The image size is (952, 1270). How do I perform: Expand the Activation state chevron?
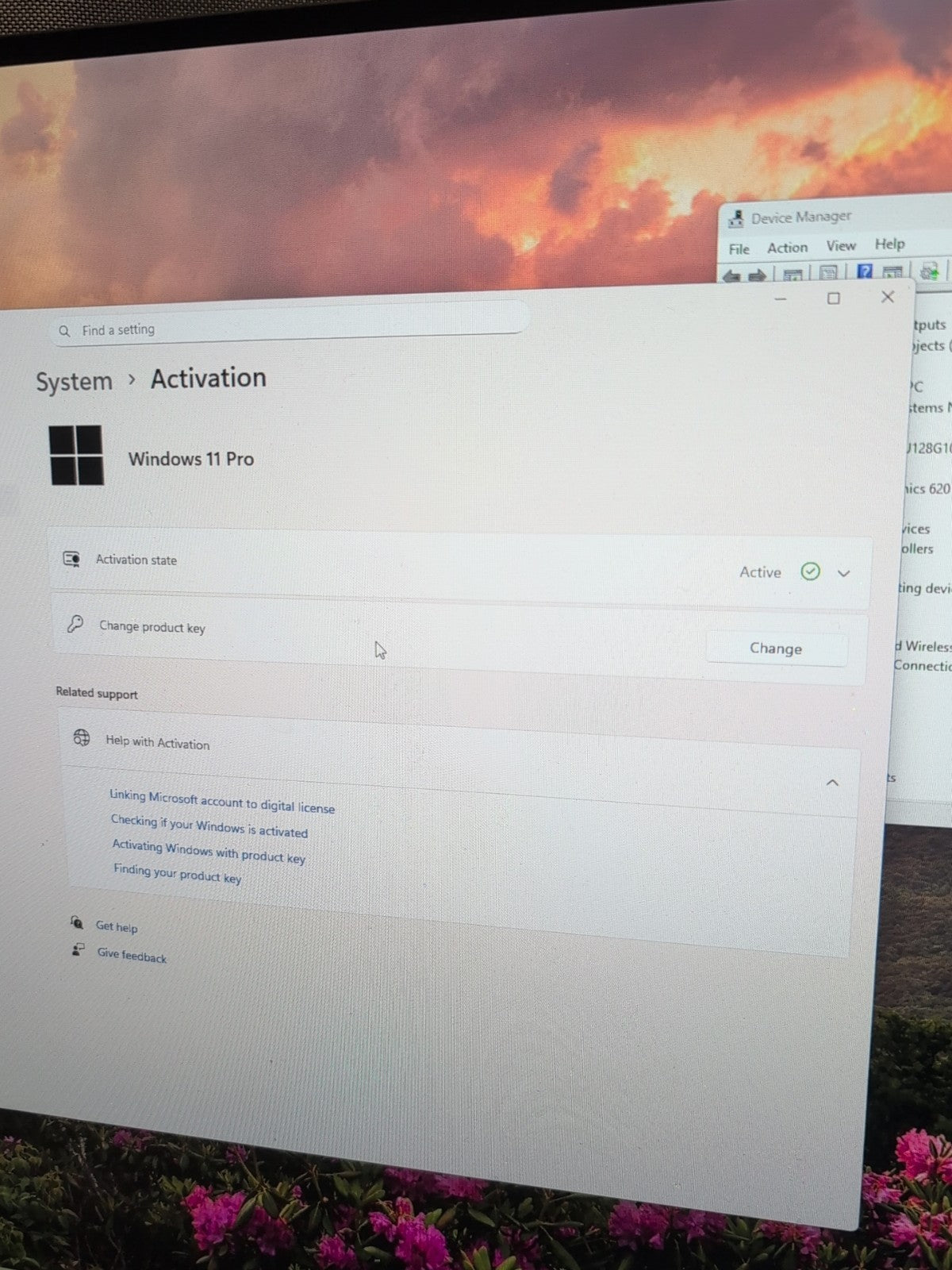[844, 573]
